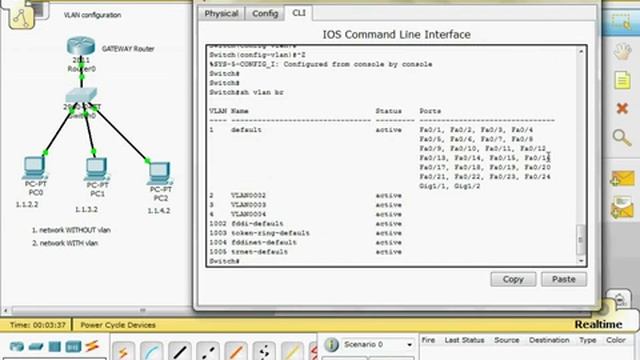
Task: Click the 'GATEWAY Router' label
Action: click(128, 49)
